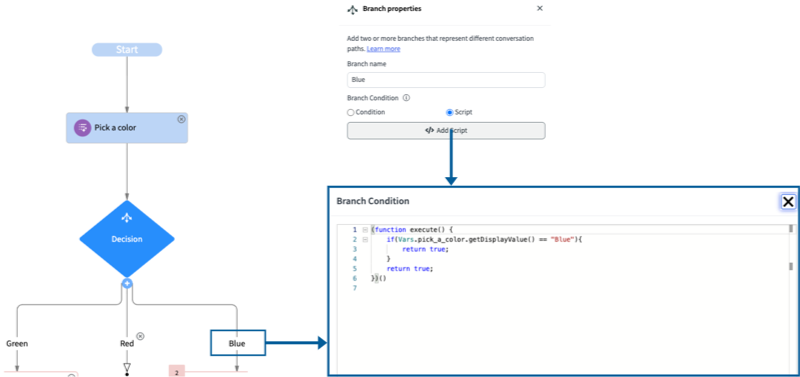The width and height of the screenshot is (800, 377).
Task: Show the Branch Condition info tooltip icon
Action: (x=406, y=98)
